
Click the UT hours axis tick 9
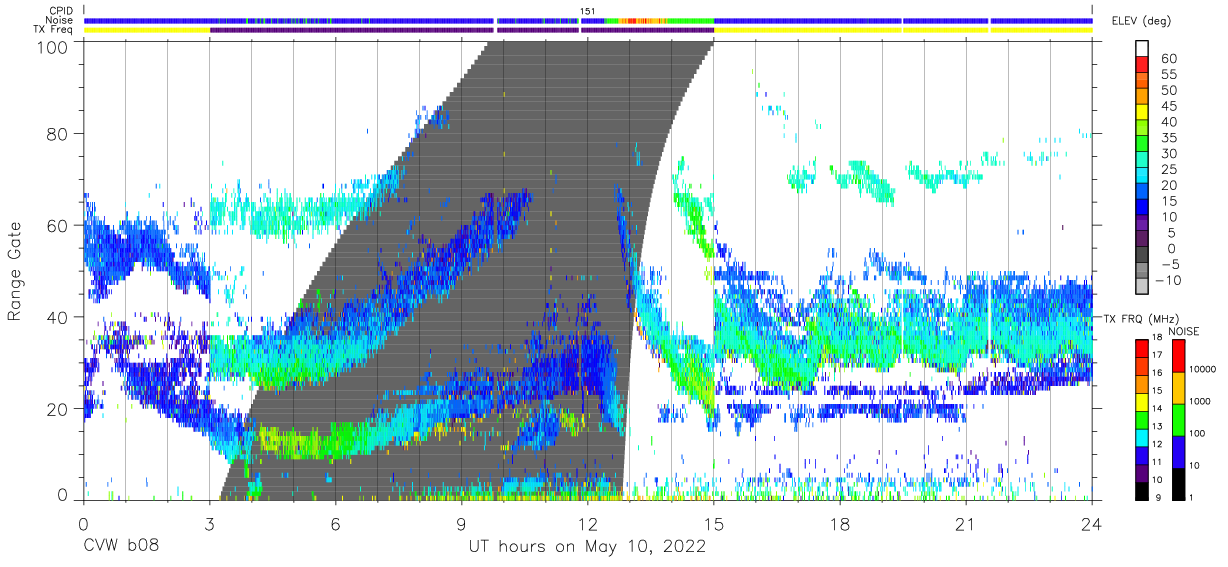(x=461, y=523)
